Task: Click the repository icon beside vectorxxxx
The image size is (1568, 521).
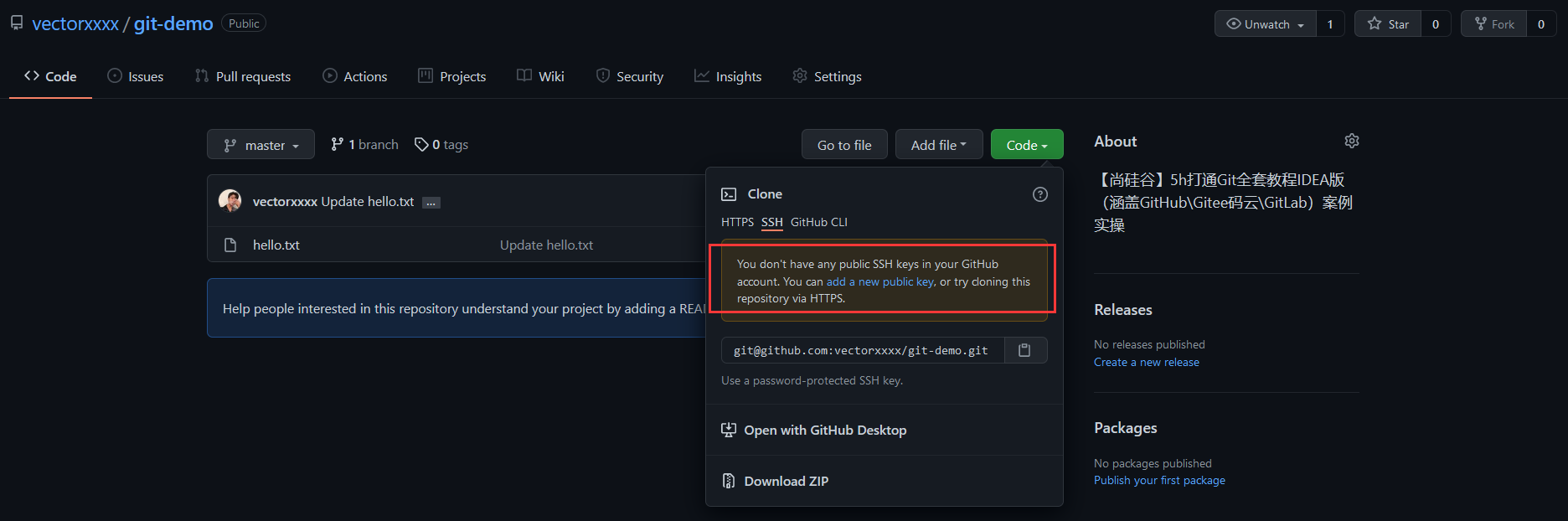Action: coord(17,23)
